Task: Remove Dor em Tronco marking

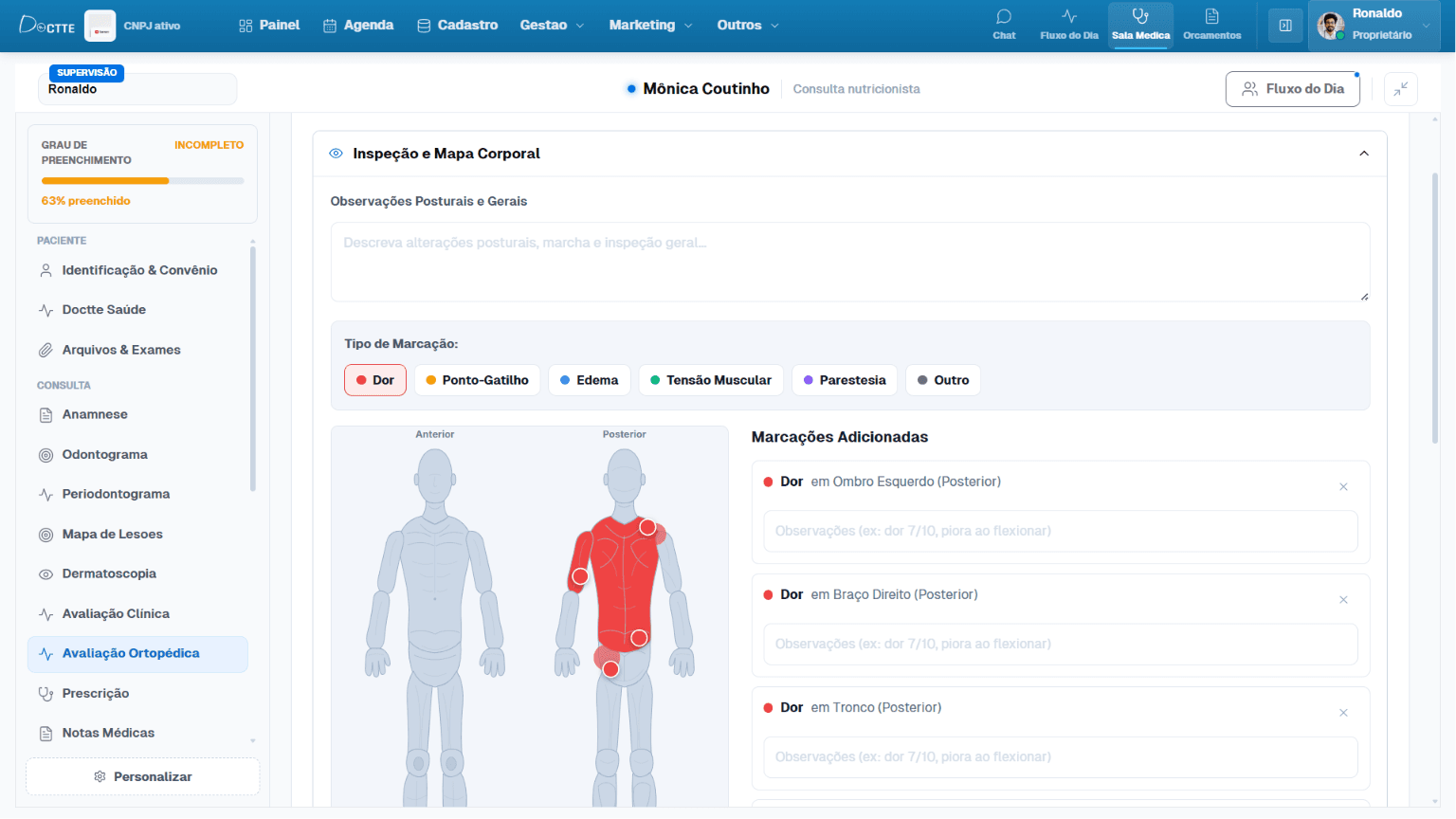Action: (1343, 713)
